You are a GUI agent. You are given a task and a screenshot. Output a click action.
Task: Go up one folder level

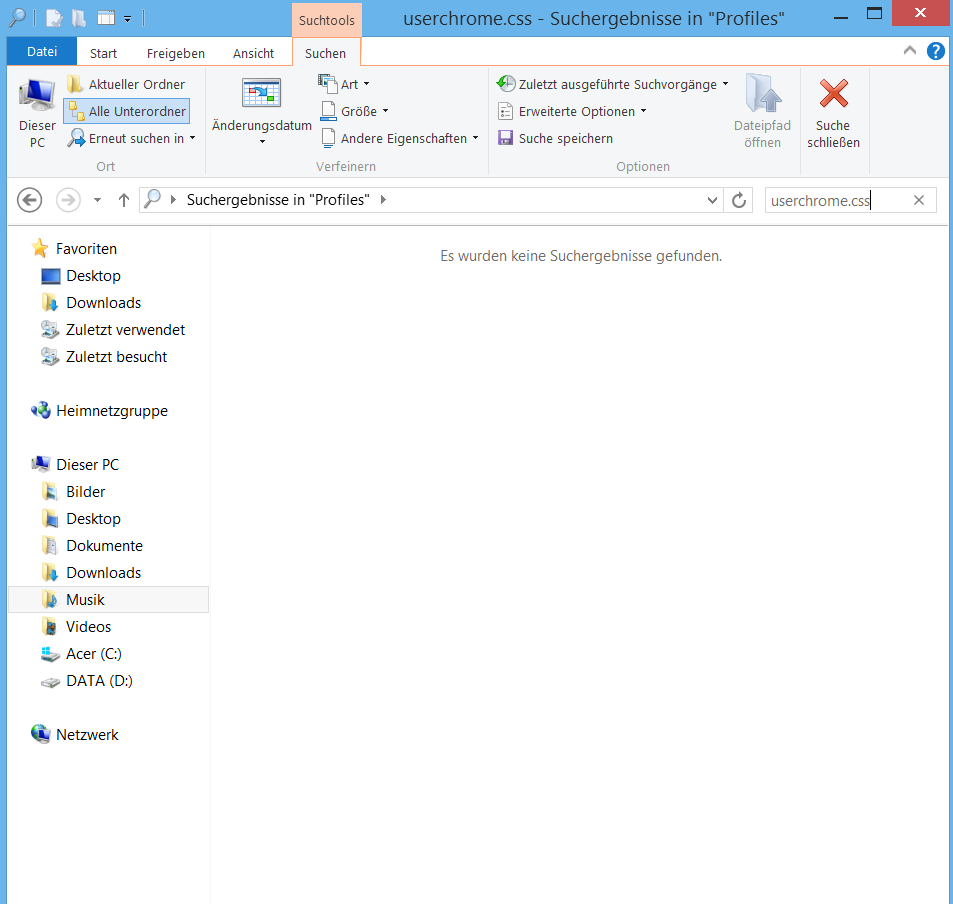pos(123,200)
